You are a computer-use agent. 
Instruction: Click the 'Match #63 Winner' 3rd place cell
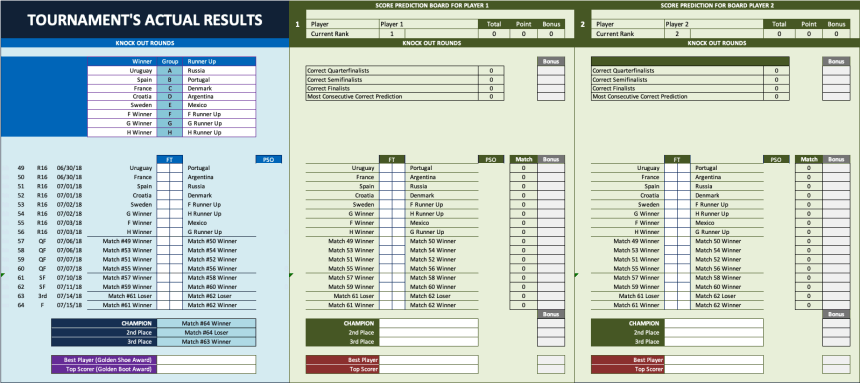click(x=206, y=342)
